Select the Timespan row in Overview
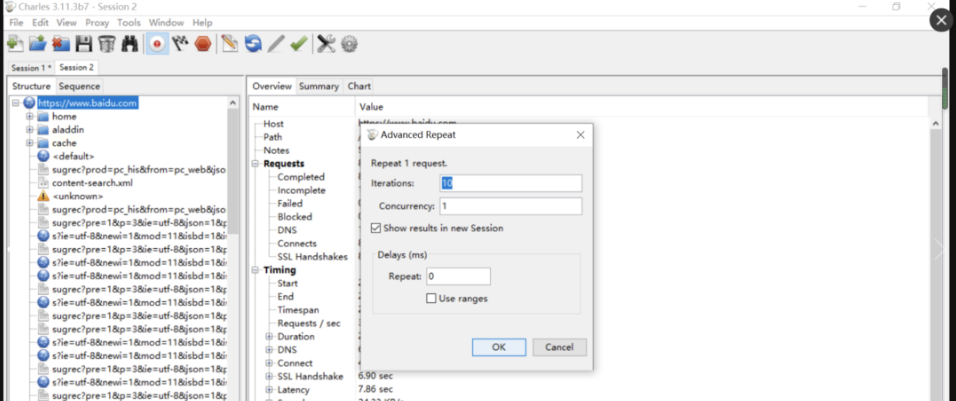Screen dimensions: 956x401 coord(298,310)
